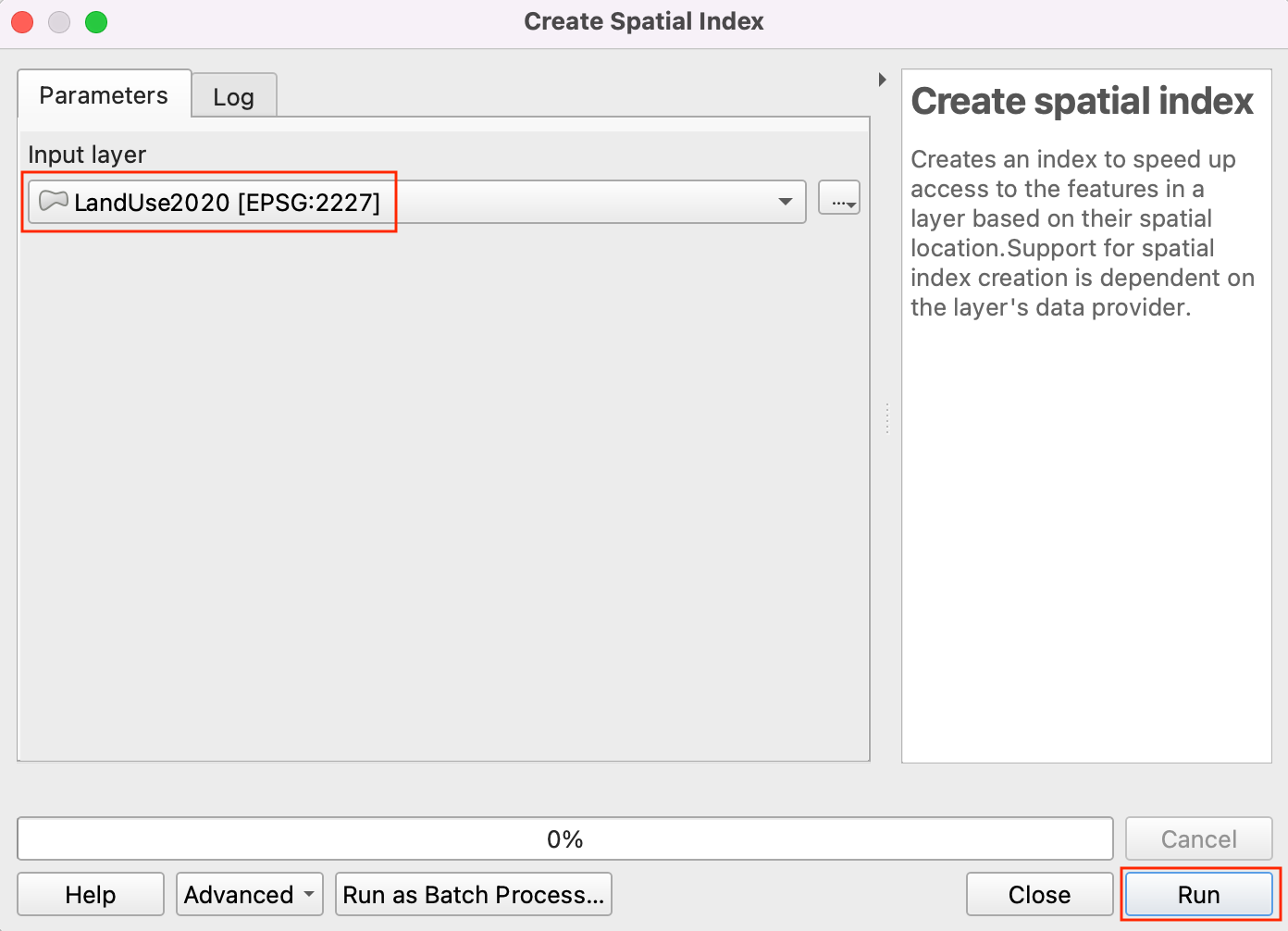Click the Help button

click(x=91, y=894)
